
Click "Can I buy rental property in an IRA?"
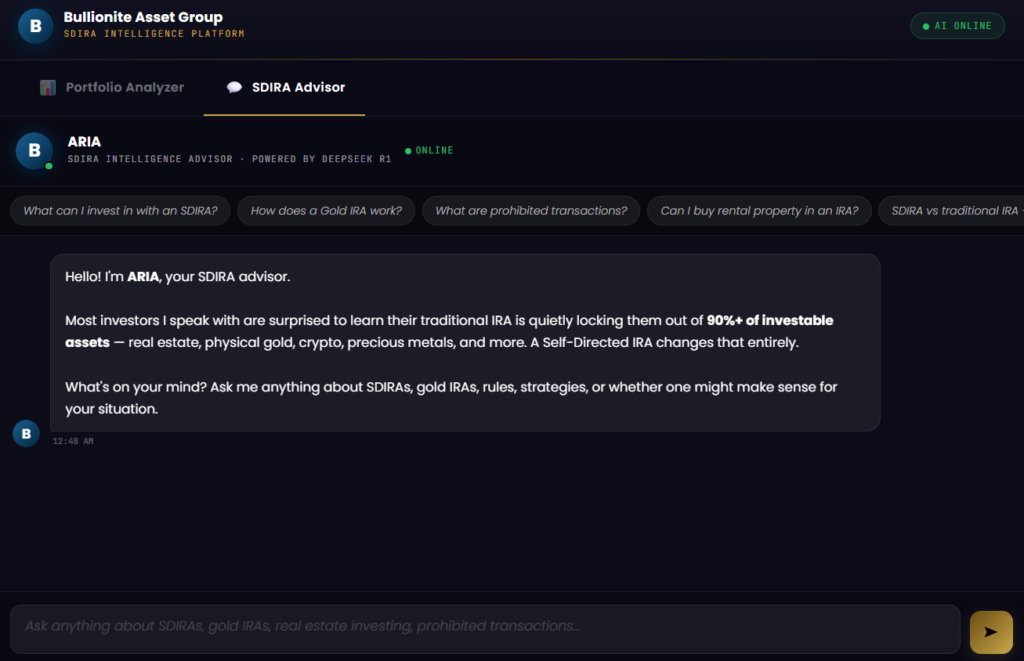[x=759, y=211]
